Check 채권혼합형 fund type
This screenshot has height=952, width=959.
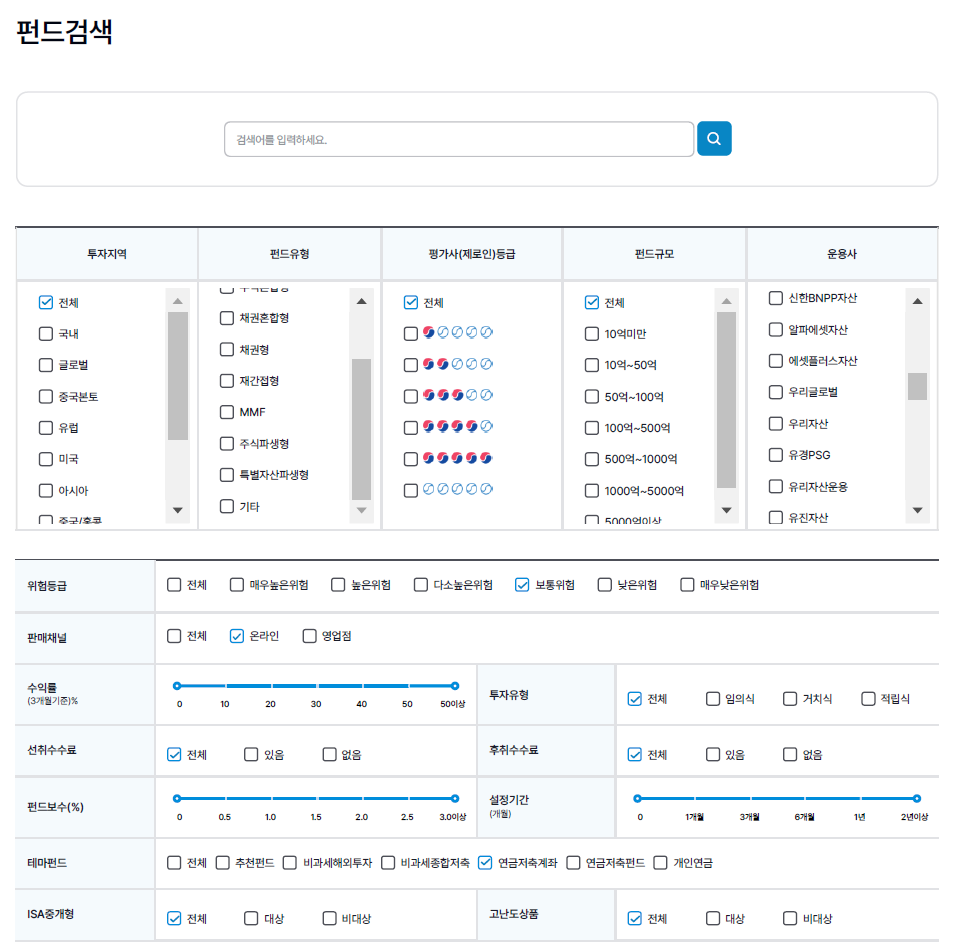point(227,318)
